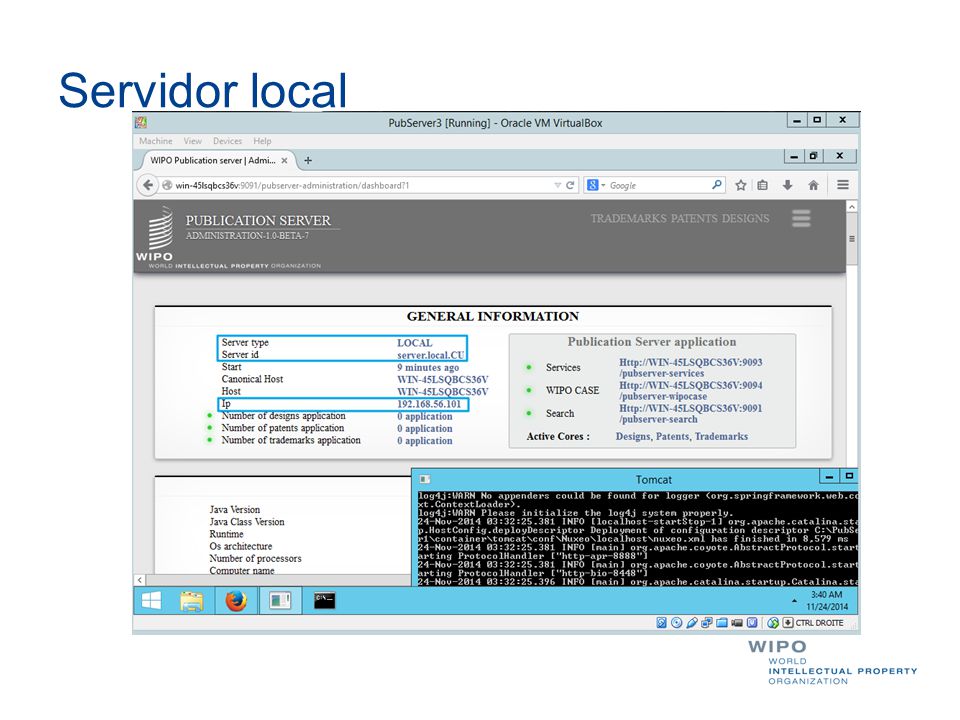The width and height of the screenshot is (960, 720).
Task: Open Server Manager from the taskbar
Action: tap(280, 601)
